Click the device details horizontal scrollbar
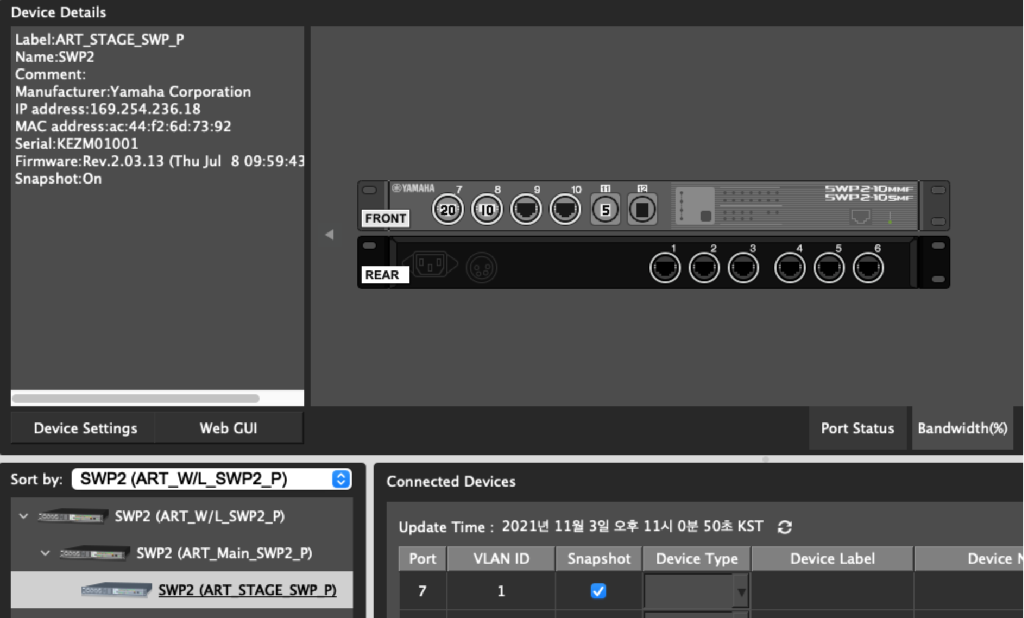The width and height of the screenshot is (1024, 618). 136,398
